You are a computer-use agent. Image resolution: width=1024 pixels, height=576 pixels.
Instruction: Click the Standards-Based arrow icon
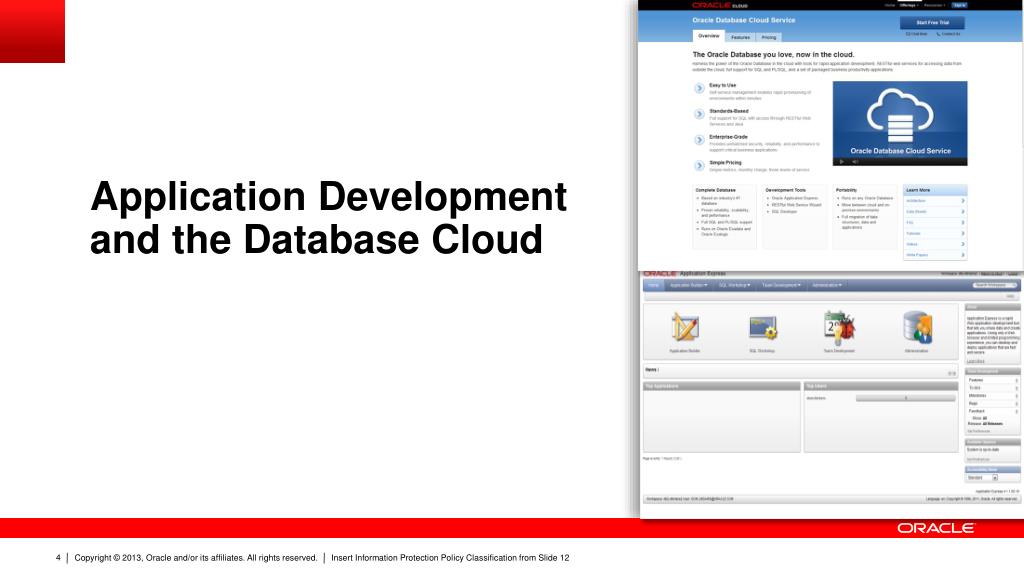(699, 115)
